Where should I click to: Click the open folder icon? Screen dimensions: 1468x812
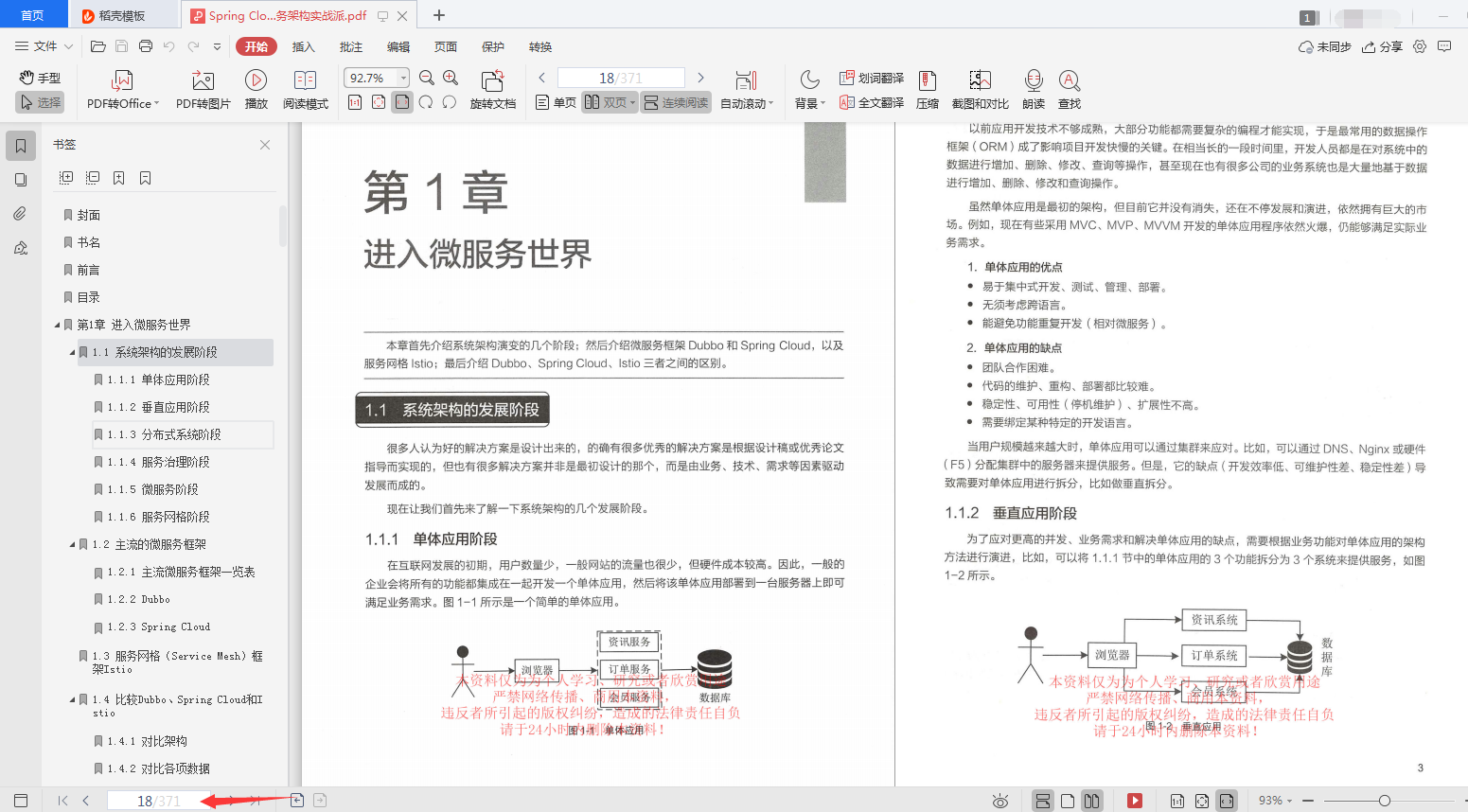(x=97, y=46)
